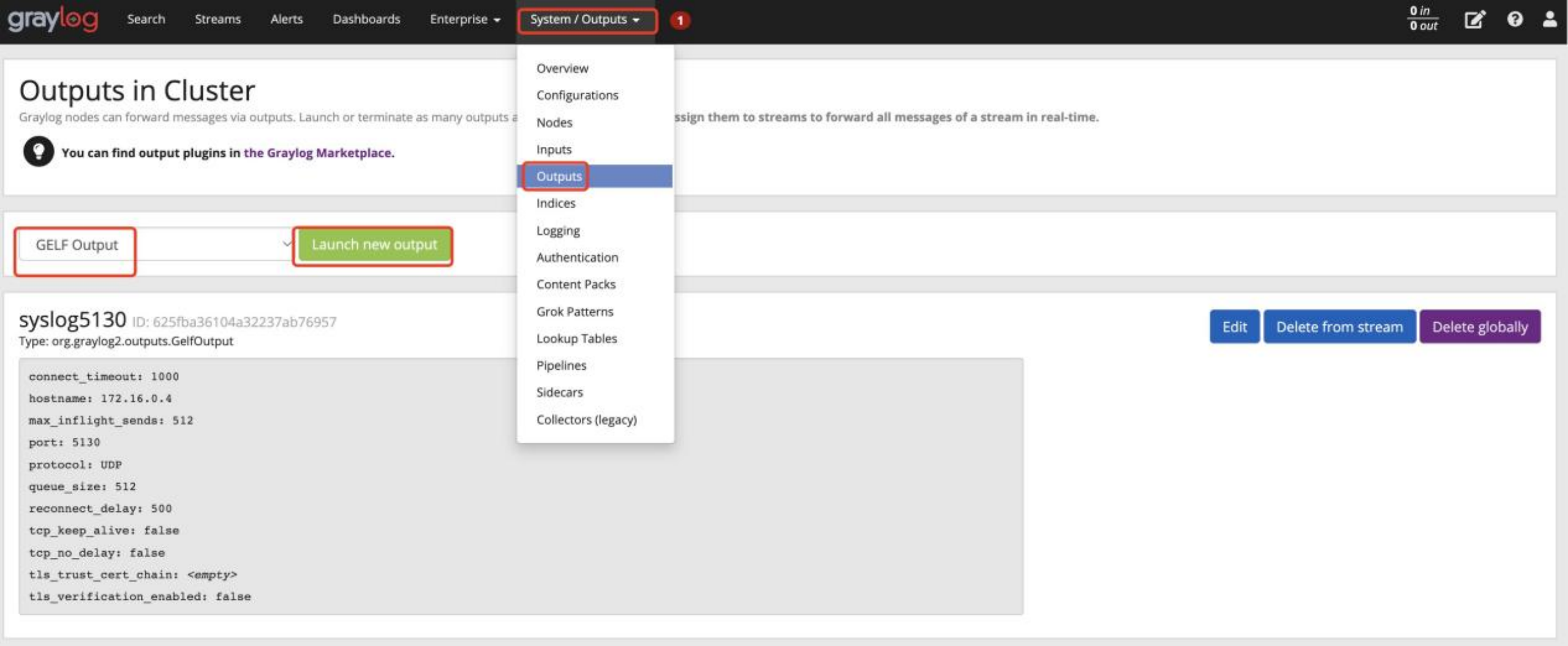Viewport: 1568px width, 646px height.
Task: Click the max_inflight_sends: 512 line
Action: click(111, 421)
